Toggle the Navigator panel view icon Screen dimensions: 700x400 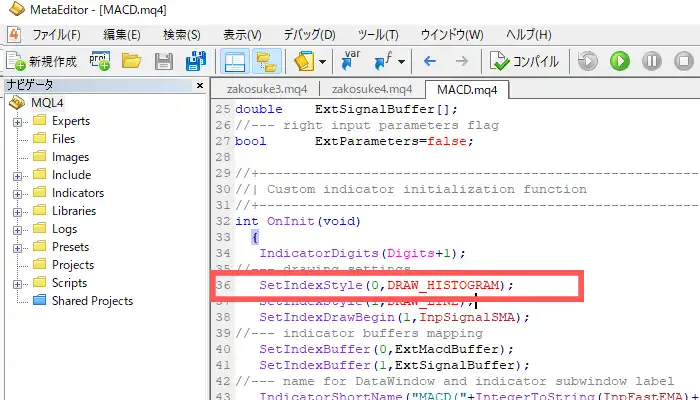pos(235,61)
